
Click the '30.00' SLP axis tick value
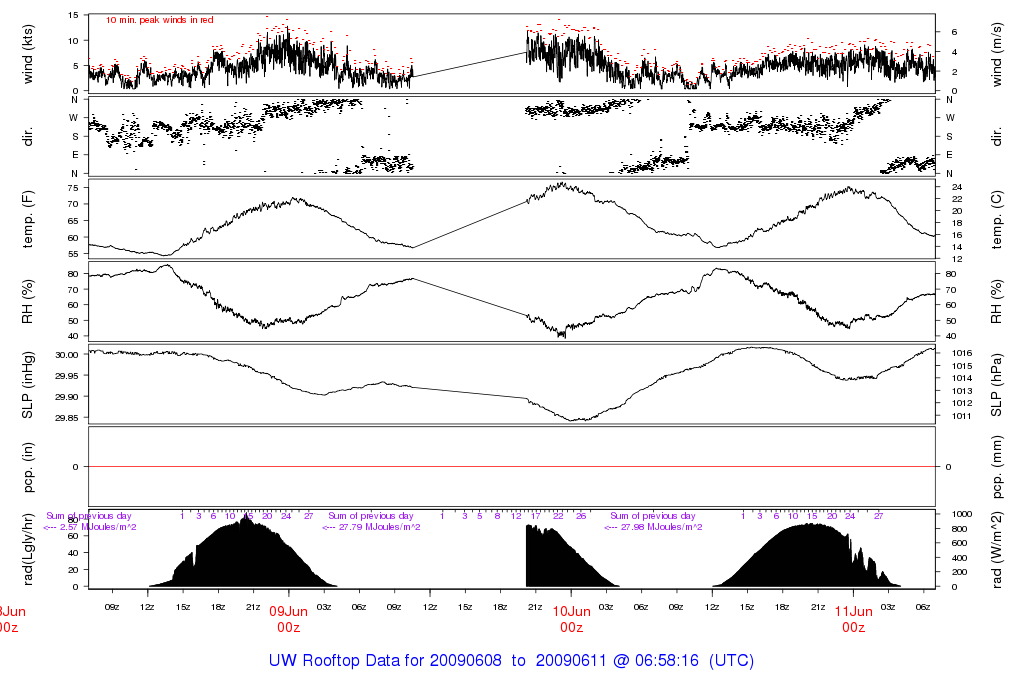pos(67,355)
